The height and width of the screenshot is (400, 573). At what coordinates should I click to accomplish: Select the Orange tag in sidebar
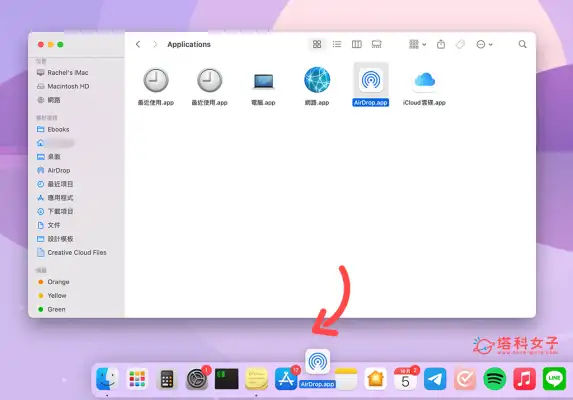tap(53, 282)
